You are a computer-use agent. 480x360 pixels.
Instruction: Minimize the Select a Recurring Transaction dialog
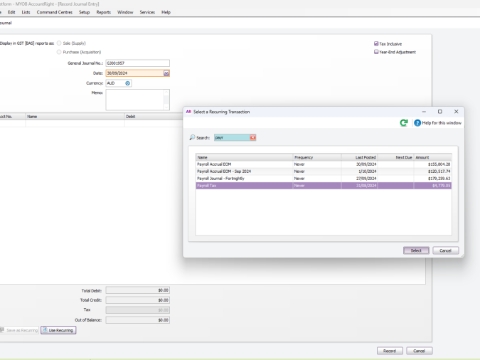pos(424,112)
